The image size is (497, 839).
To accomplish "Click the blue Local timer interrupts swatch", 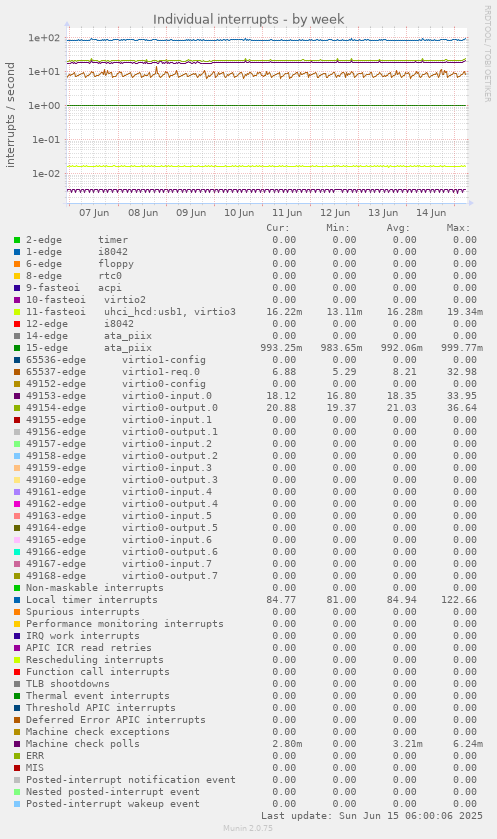I will (17, 600).
